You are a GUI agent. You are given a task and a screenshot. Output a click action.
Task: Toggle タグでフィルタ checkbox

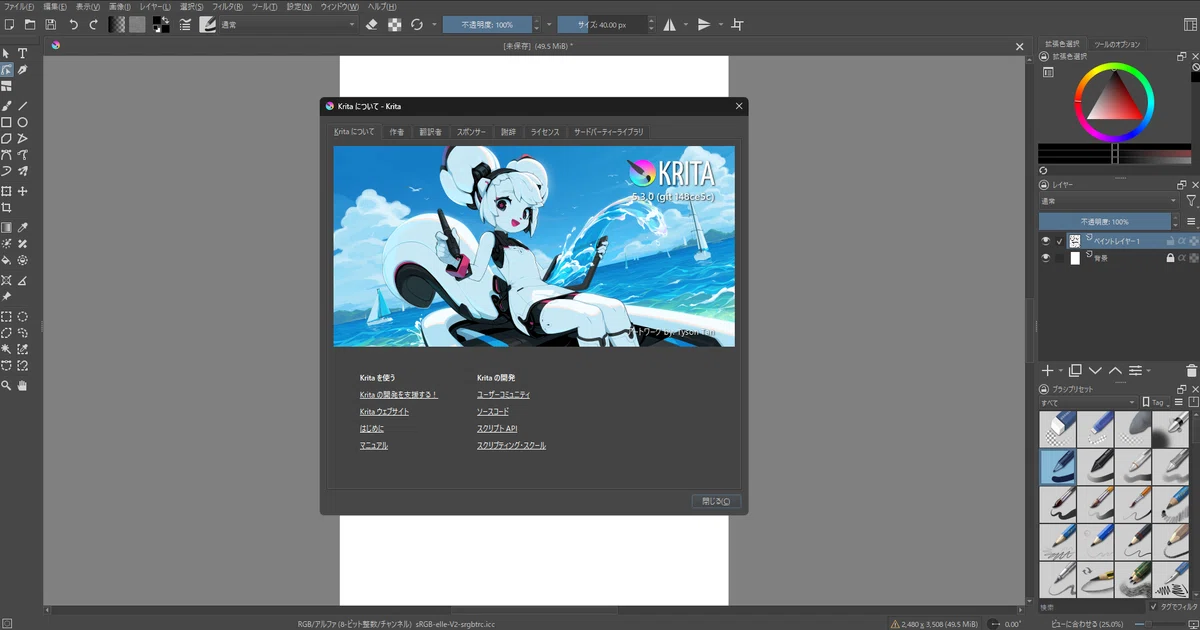[x=1153, y=606]
